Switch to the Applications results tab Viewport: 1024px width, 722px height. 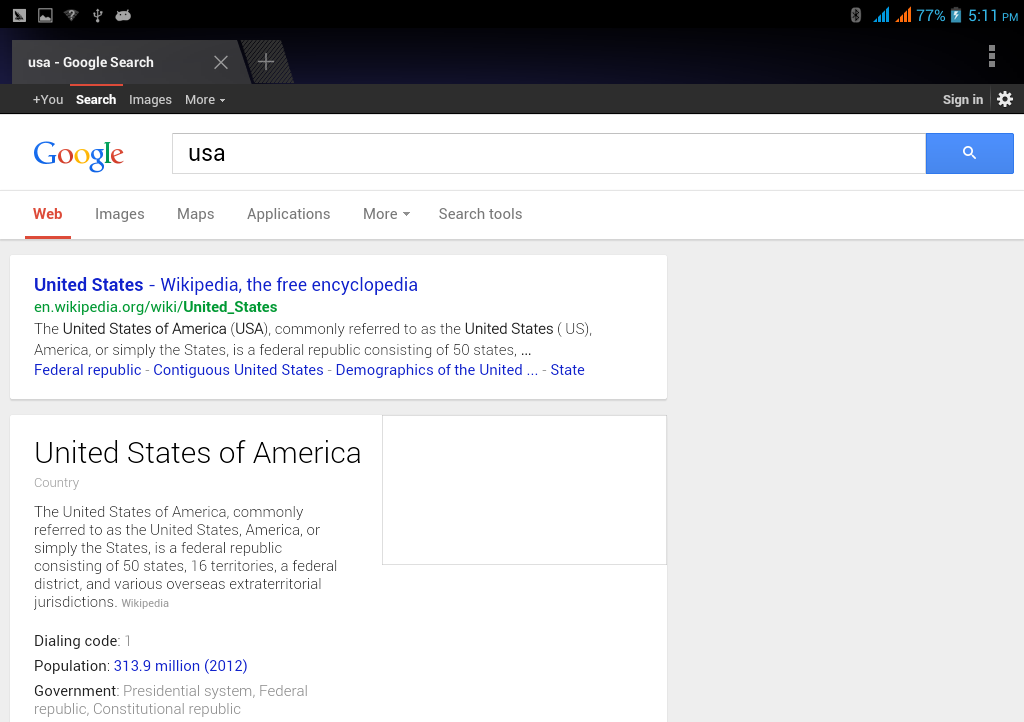(x=289, y=214)
